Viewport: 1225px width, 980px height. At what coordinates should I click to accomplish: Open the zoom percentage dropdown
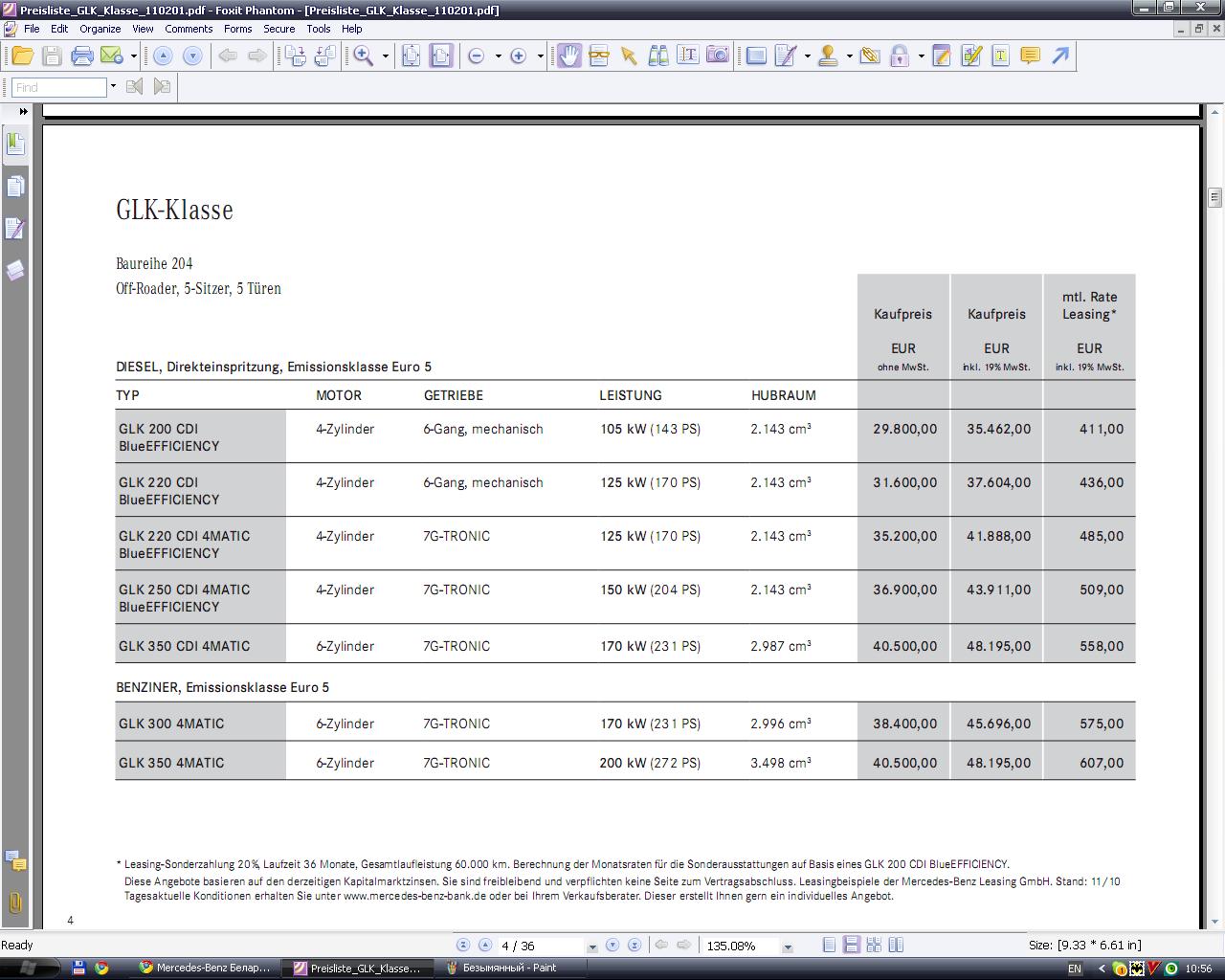click(788, 947)
